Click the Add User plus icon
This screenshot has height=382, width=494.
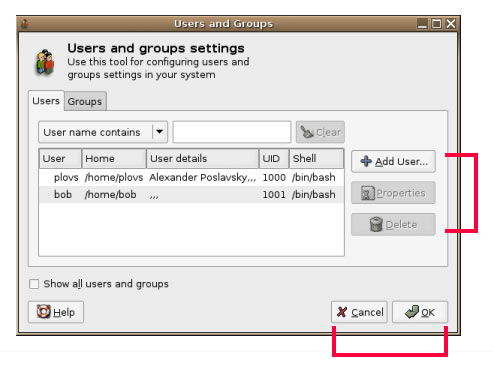366,161
